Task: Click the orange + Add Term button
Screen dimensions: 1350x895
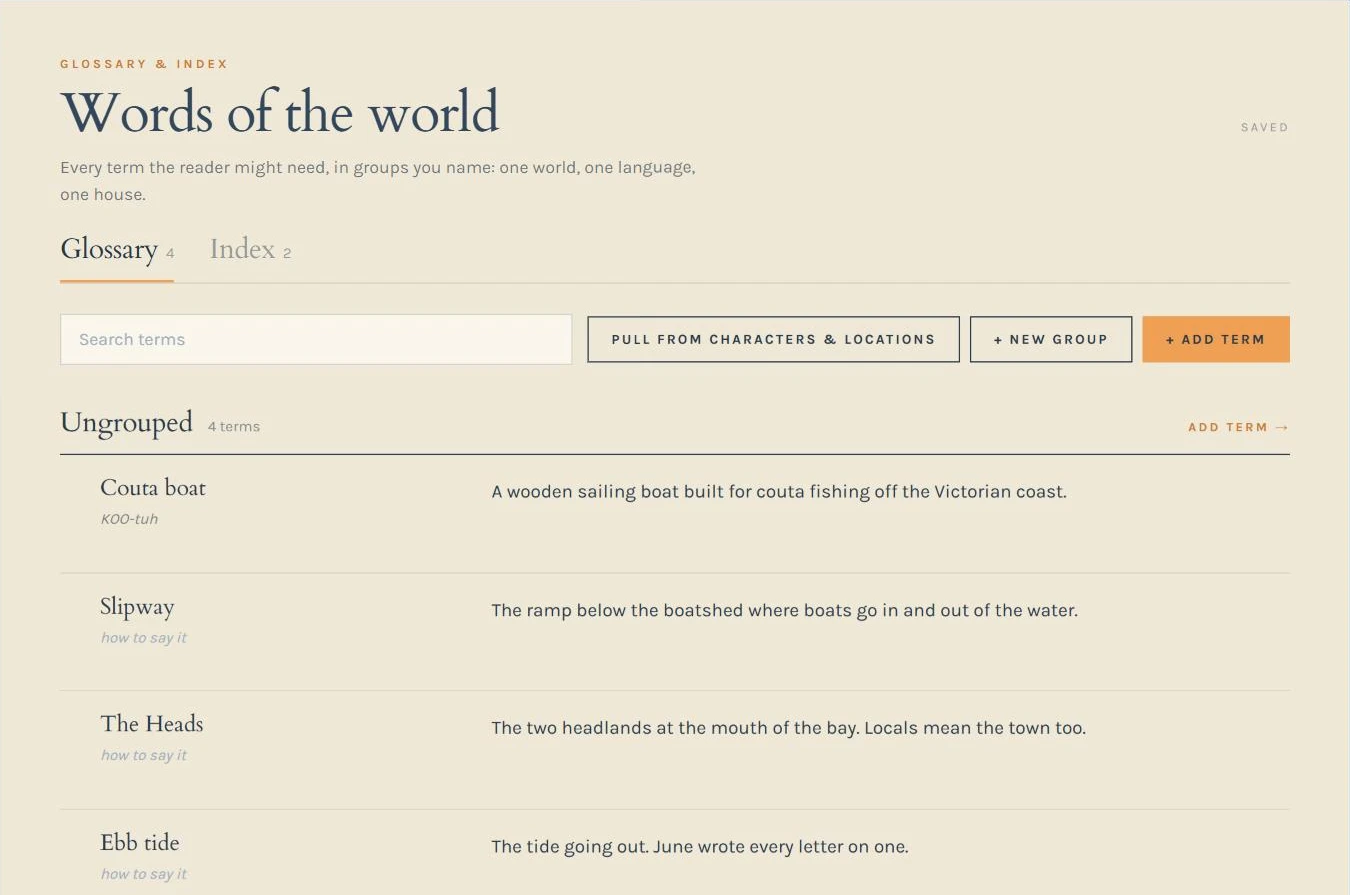Action: [x=1216, y=339]
